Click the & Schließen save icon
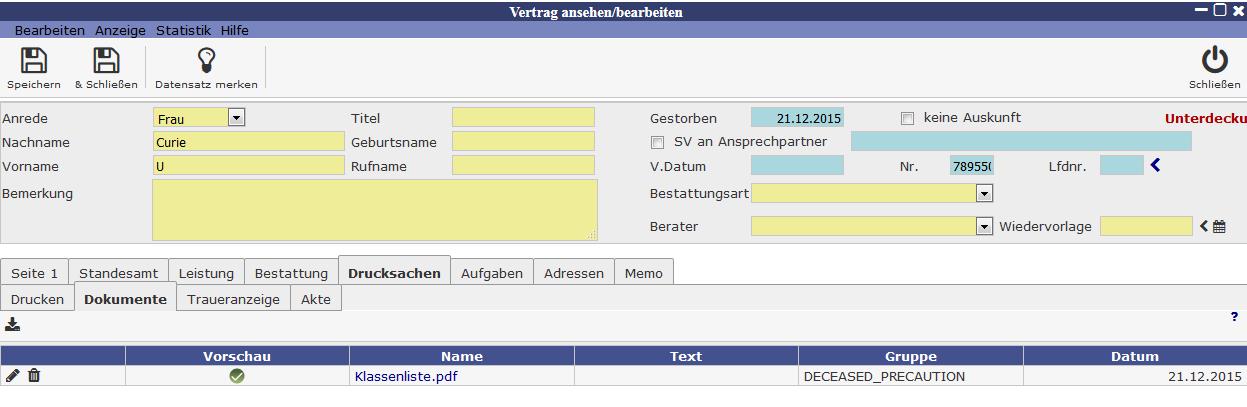This screenshot has width=1247, height=407. (106, 61)
